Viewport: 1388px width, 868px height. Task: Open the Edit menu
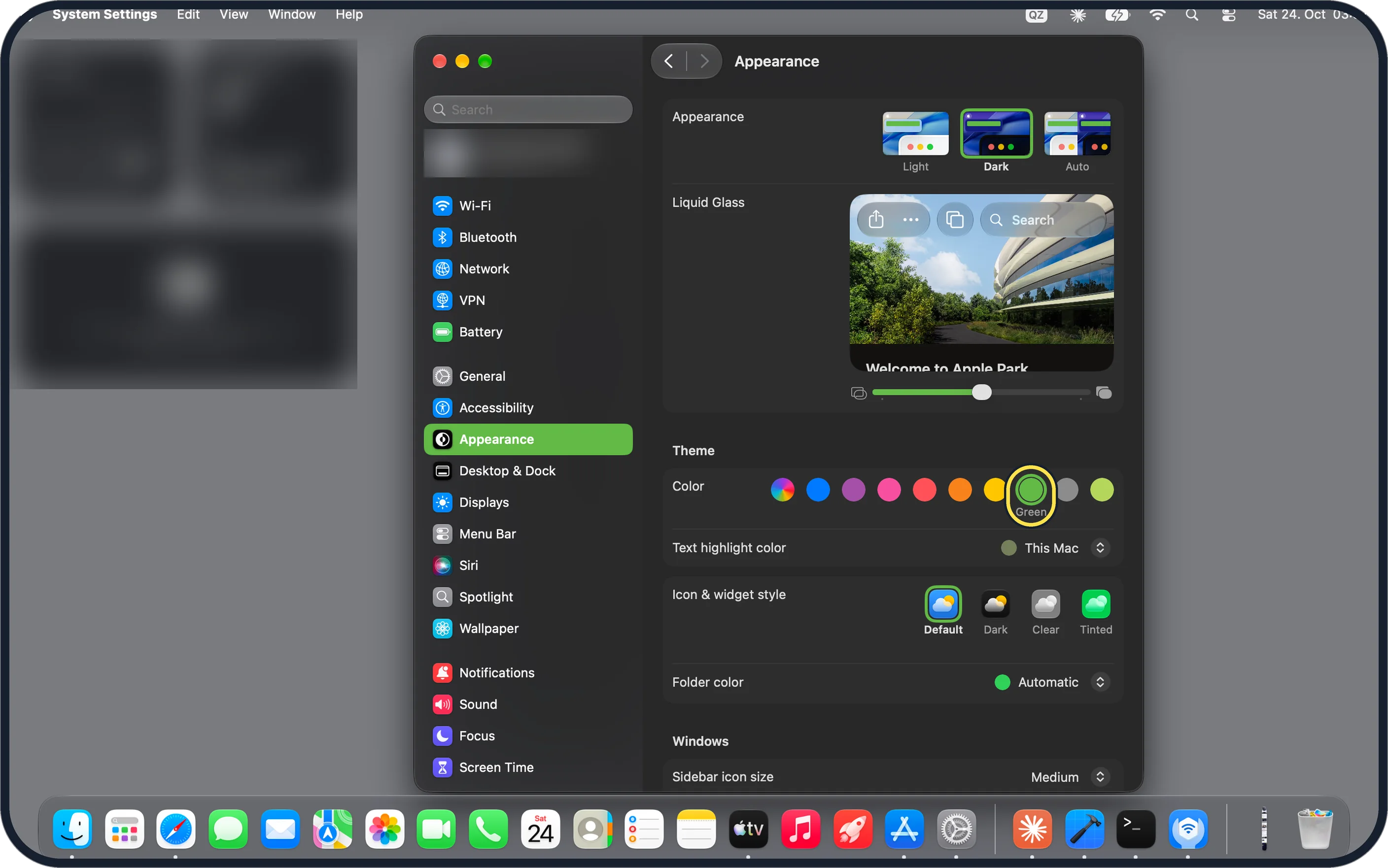coord(188,14)
